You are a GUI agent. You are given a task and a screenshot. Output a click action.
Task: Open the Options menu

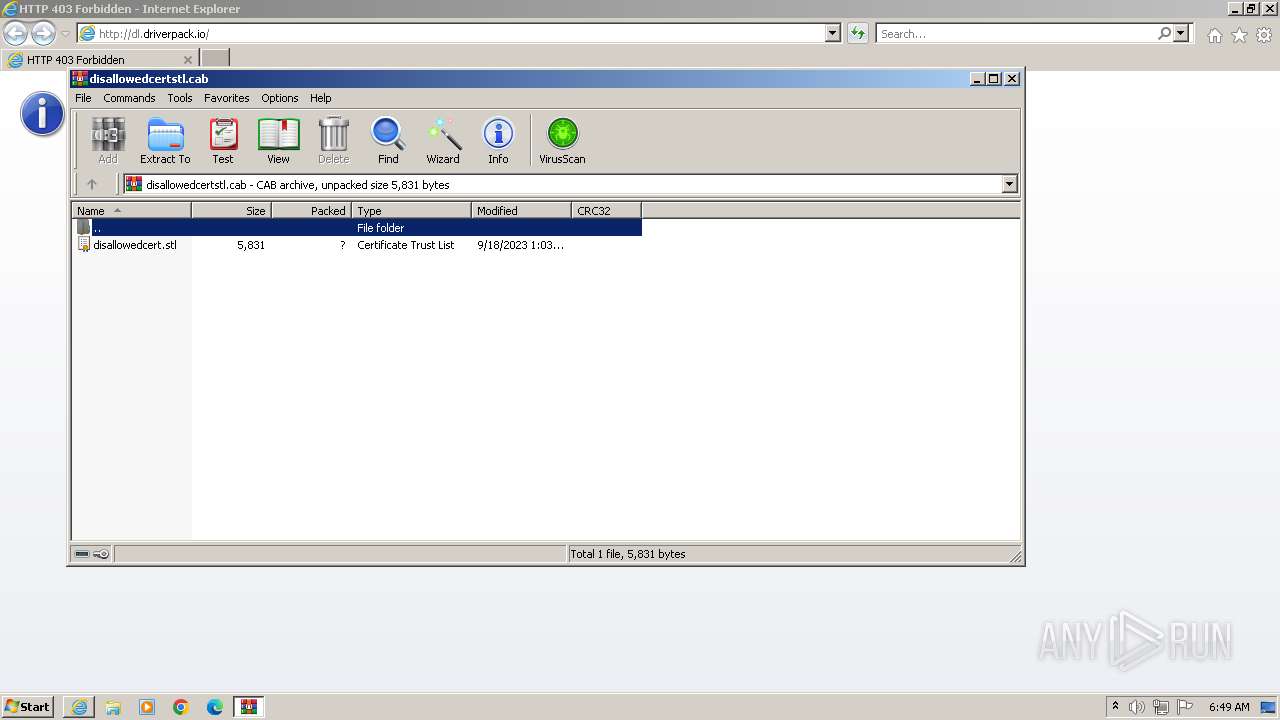click(280, 98)
